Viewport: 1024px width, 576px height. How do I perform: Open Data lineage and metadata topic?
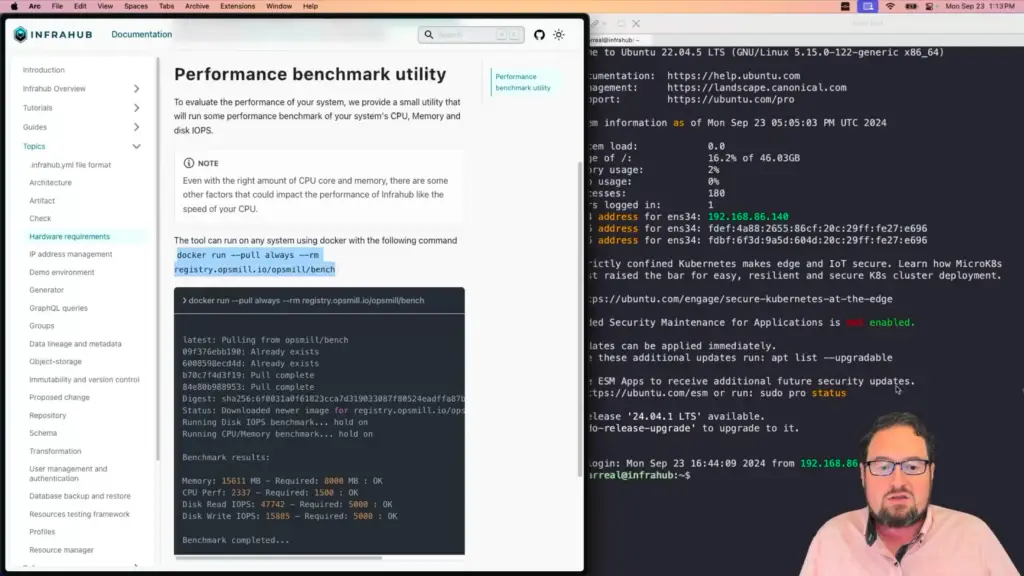tap(75, 344)
